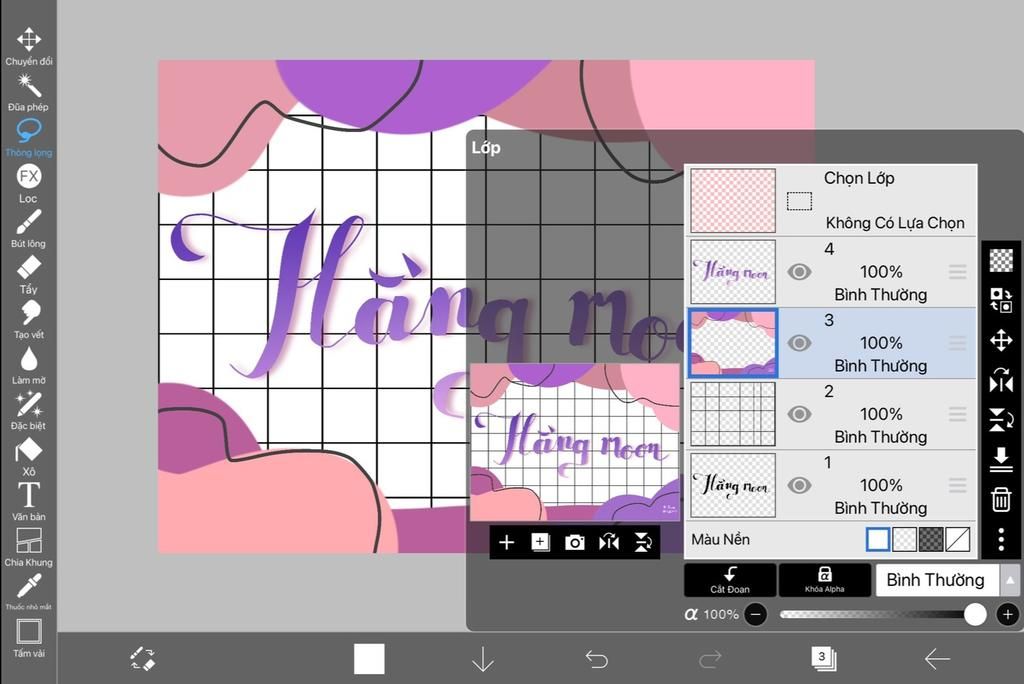Toggle visibility of layer 4

coord(799,272)
